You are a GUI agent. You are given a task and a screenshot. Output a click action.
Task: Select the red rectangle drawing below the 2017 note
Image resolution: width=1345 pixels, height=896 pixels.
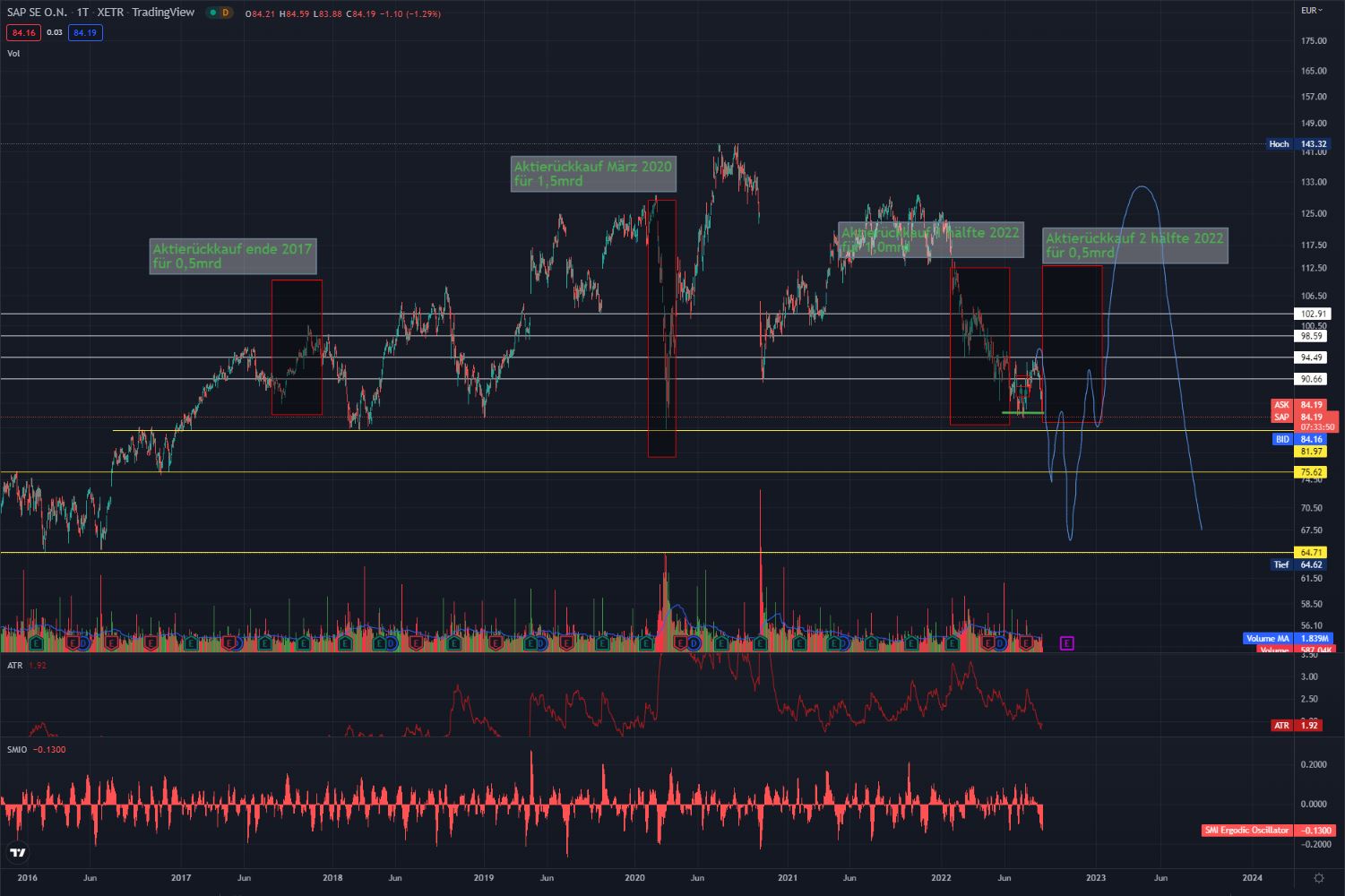[297, 348]
